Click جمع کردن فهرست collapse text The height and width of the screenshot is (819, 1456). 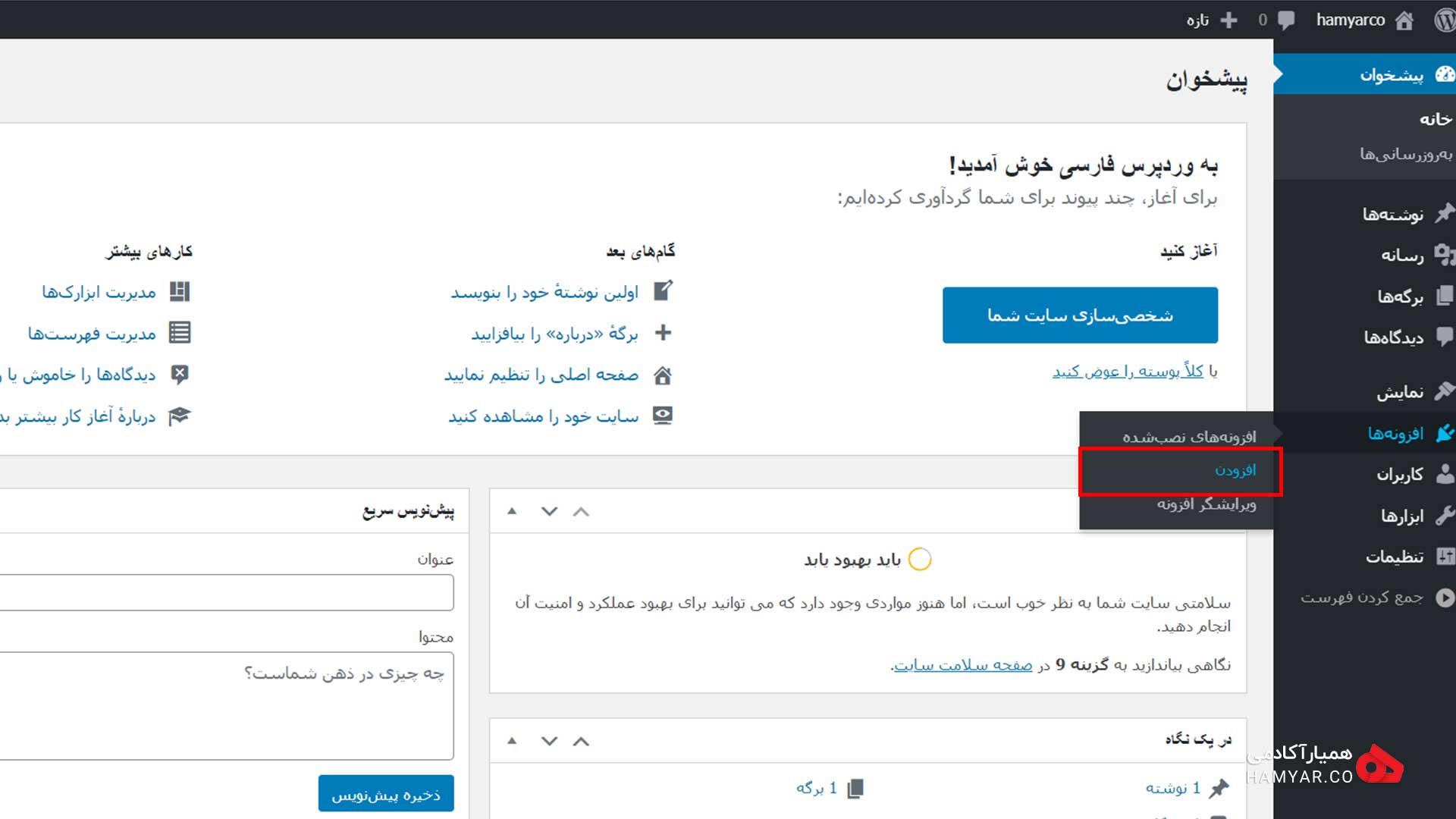[1362, 598]
